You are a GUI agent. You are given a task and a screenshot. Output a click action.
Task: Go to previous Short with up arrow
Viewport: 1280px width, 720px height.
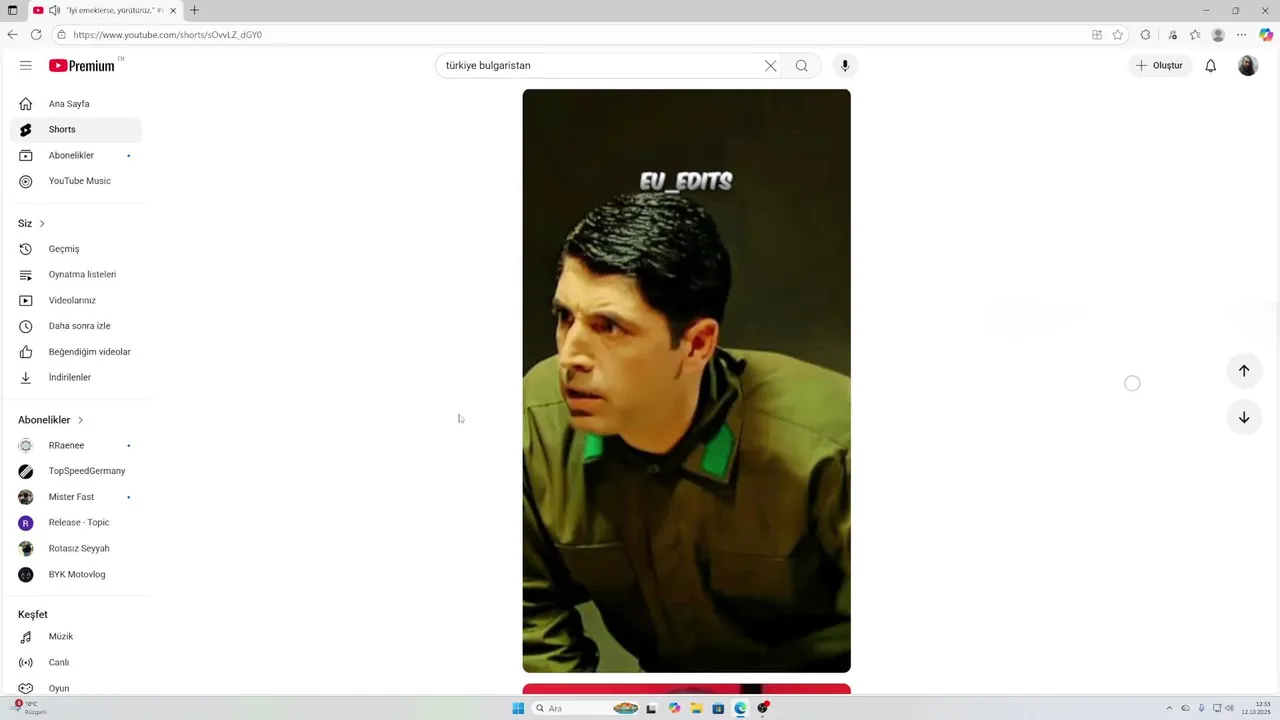coord(1244,371)
